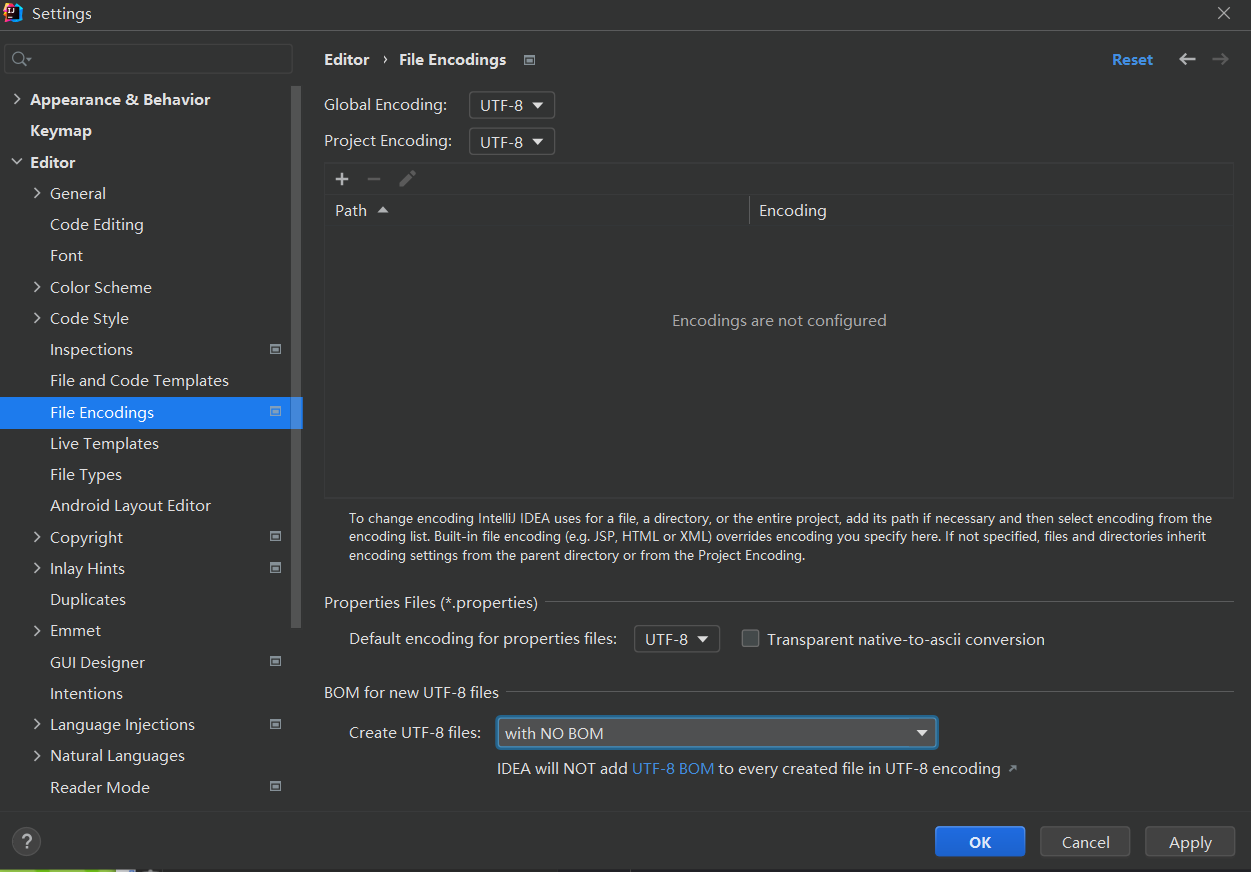The width and height of the screenshot is (1251, 872).
Task: Click Editor in the breadcrumb
Action: [347, 60]
